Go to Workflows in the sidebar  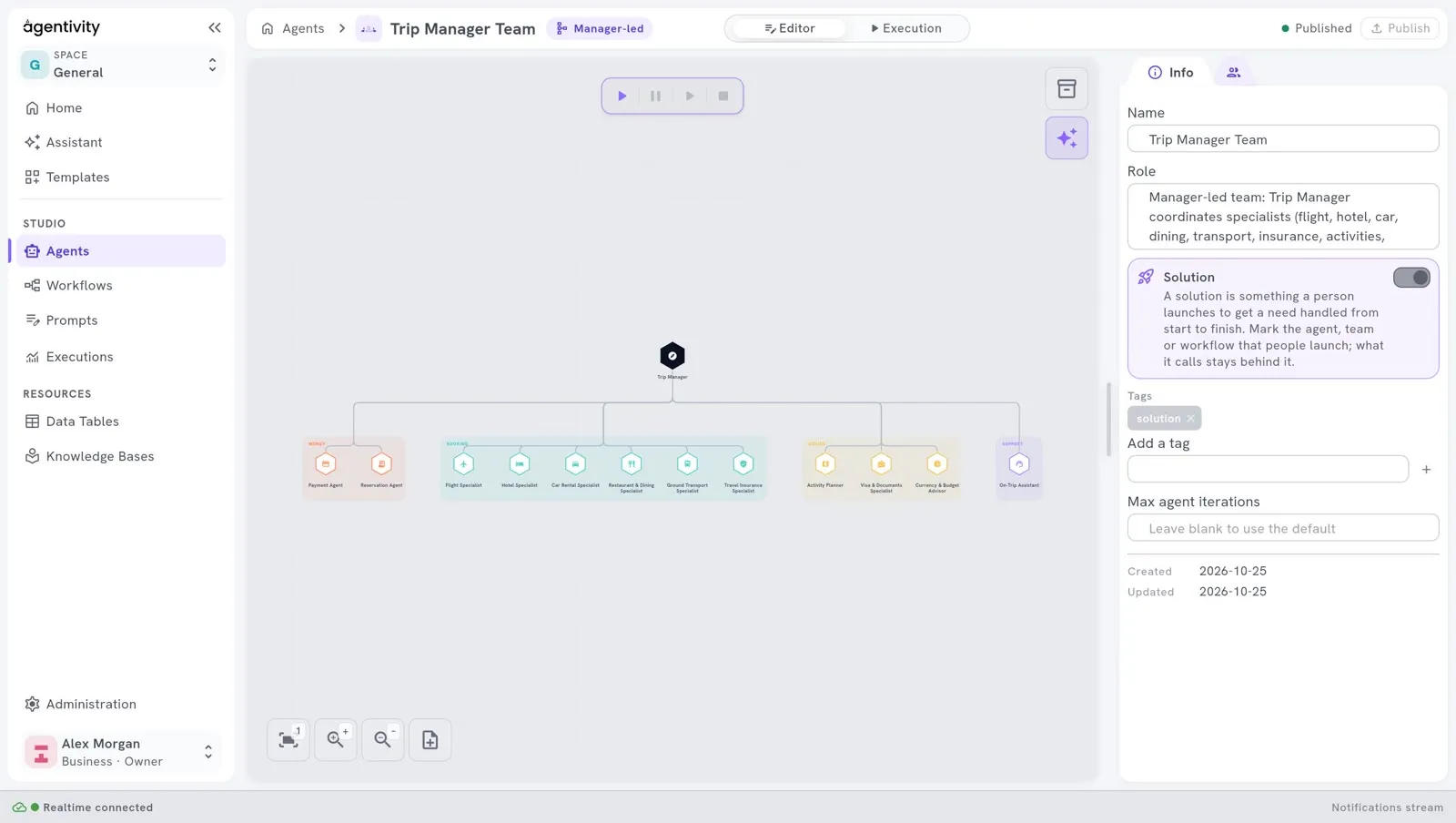tap(121, 286)
